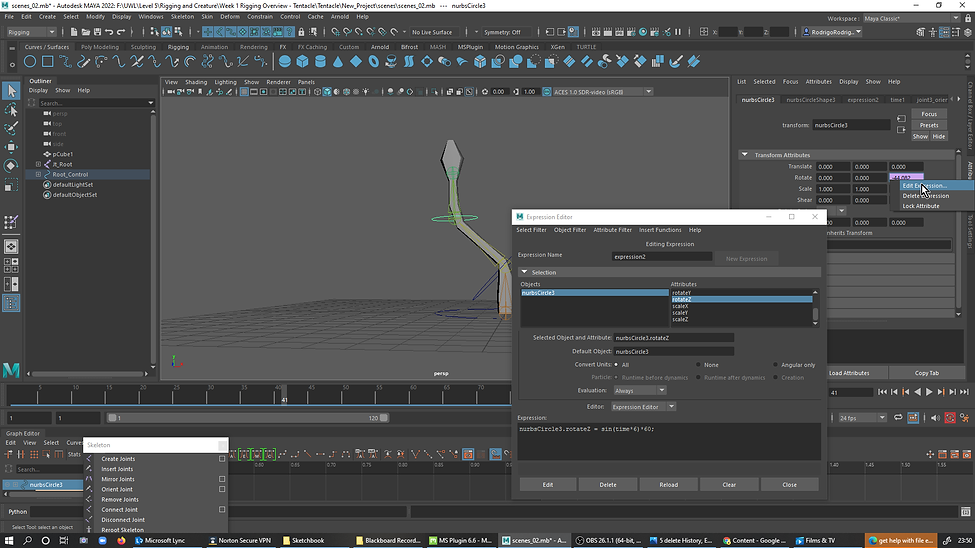Open the Evaluation Always dropdown

coord(640,391)
